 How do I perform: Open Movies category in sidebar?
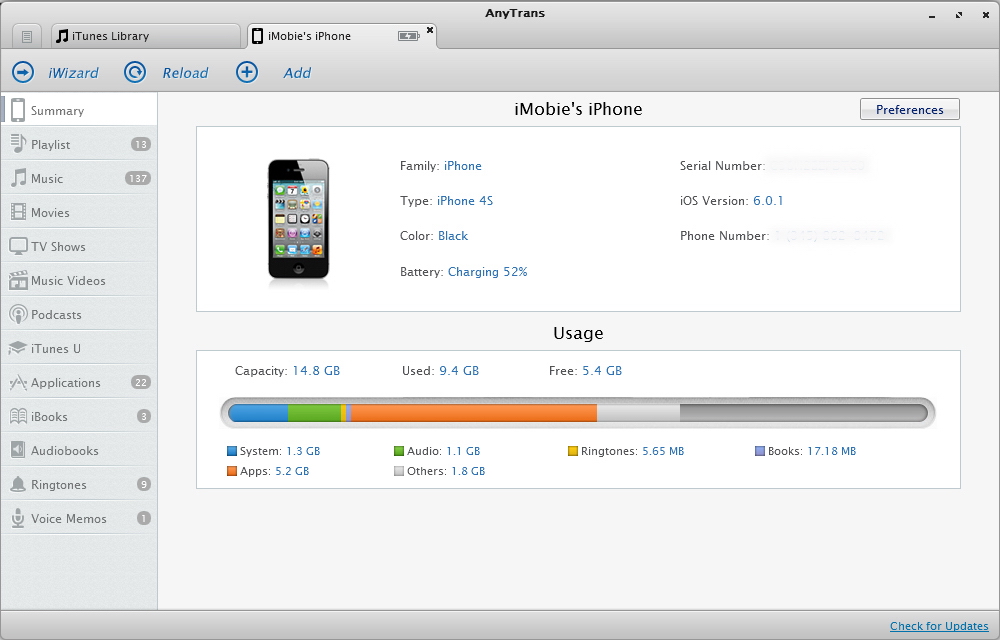click(50, 213)
